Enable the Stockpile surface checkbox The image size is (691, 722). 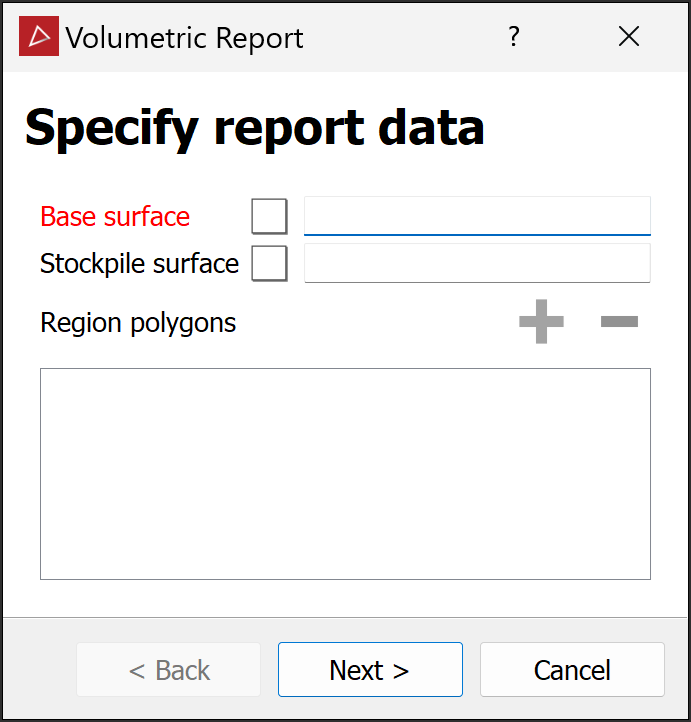point(269,264)
